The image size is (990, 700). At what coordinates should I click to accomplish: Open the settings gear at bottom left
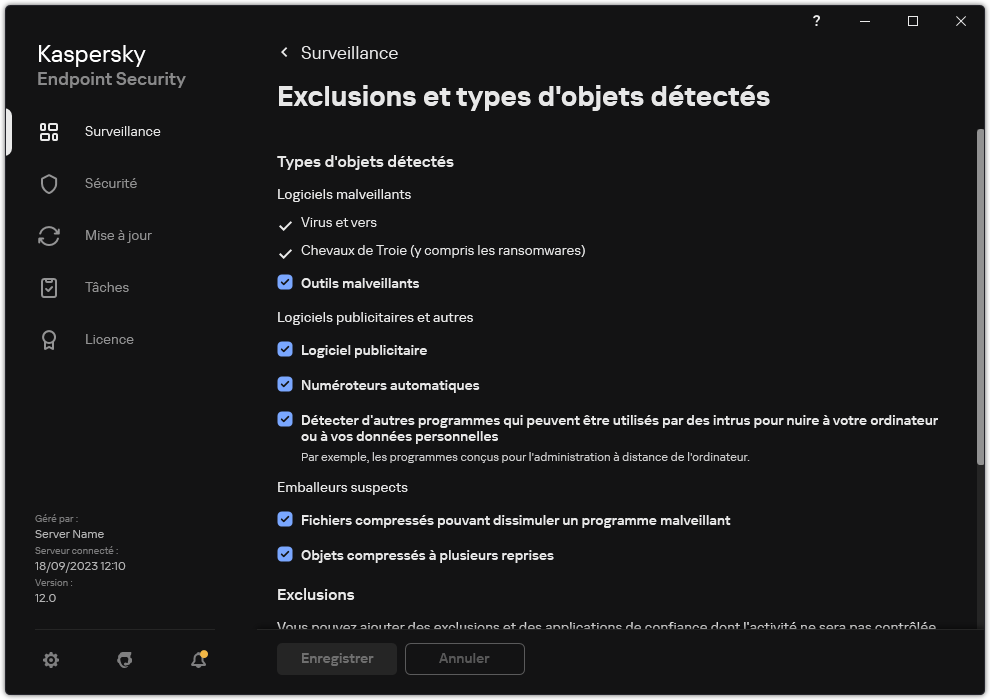pos(50,660)
